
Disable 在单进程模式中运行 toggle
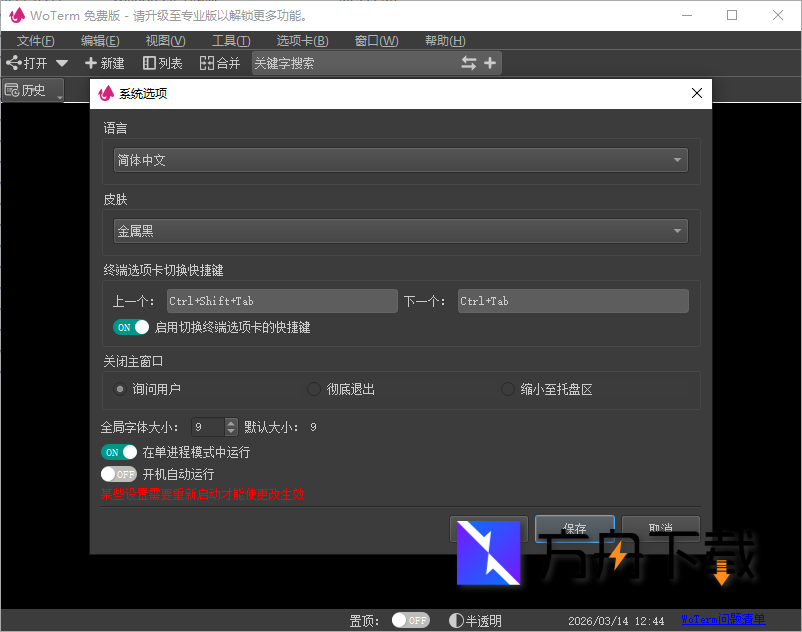coord(119,452)
